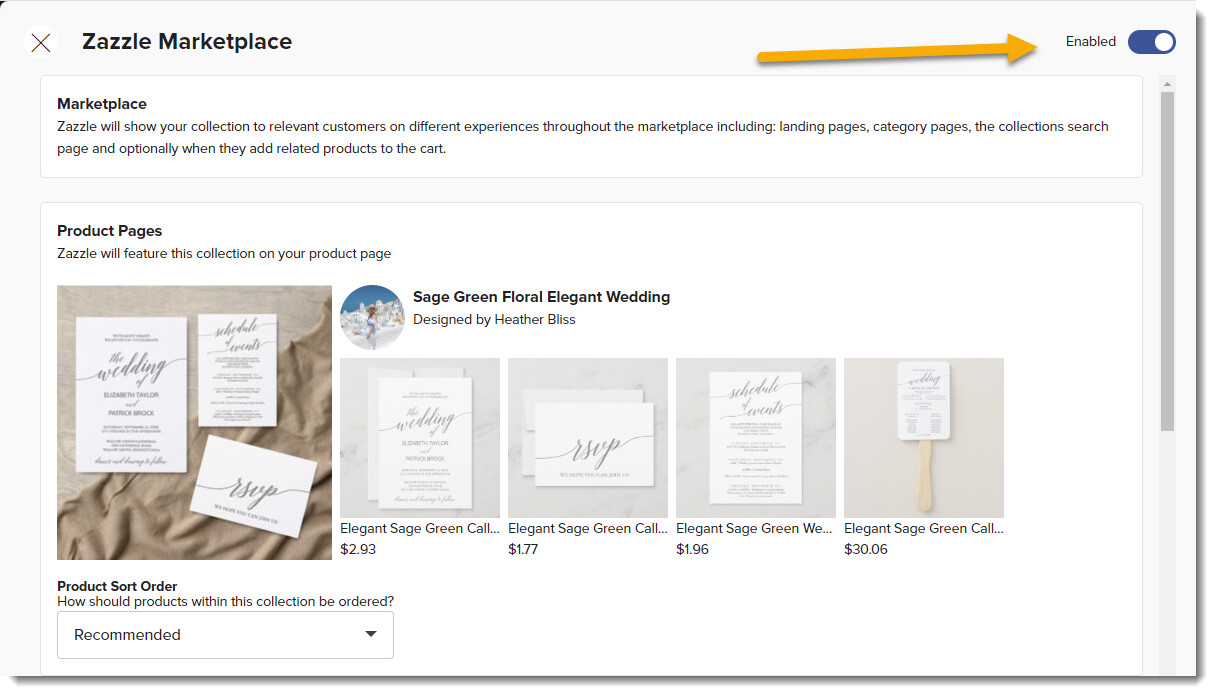Click the scrollbar up arrow
The image size is (1215, 695).
1167,83
